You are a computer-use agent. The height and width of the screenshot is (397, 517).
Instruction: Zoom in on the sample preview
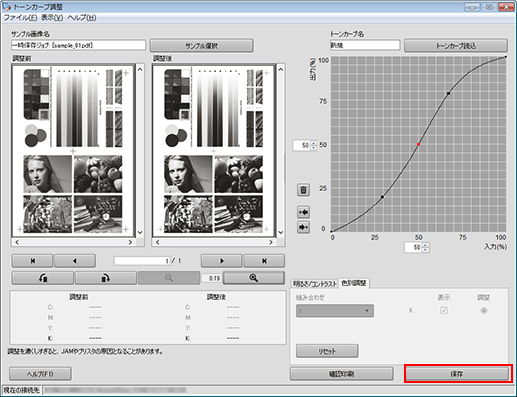[x=254, y=278]
